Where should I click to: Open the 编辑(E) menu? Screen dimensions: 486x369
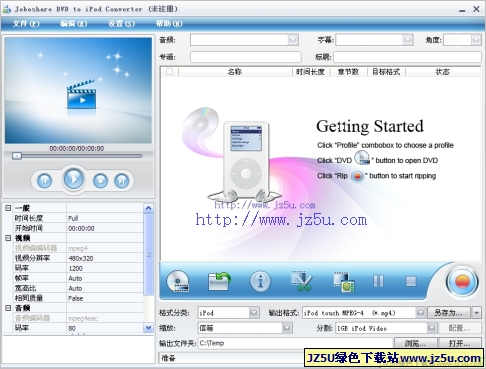(x=74, y=24)
